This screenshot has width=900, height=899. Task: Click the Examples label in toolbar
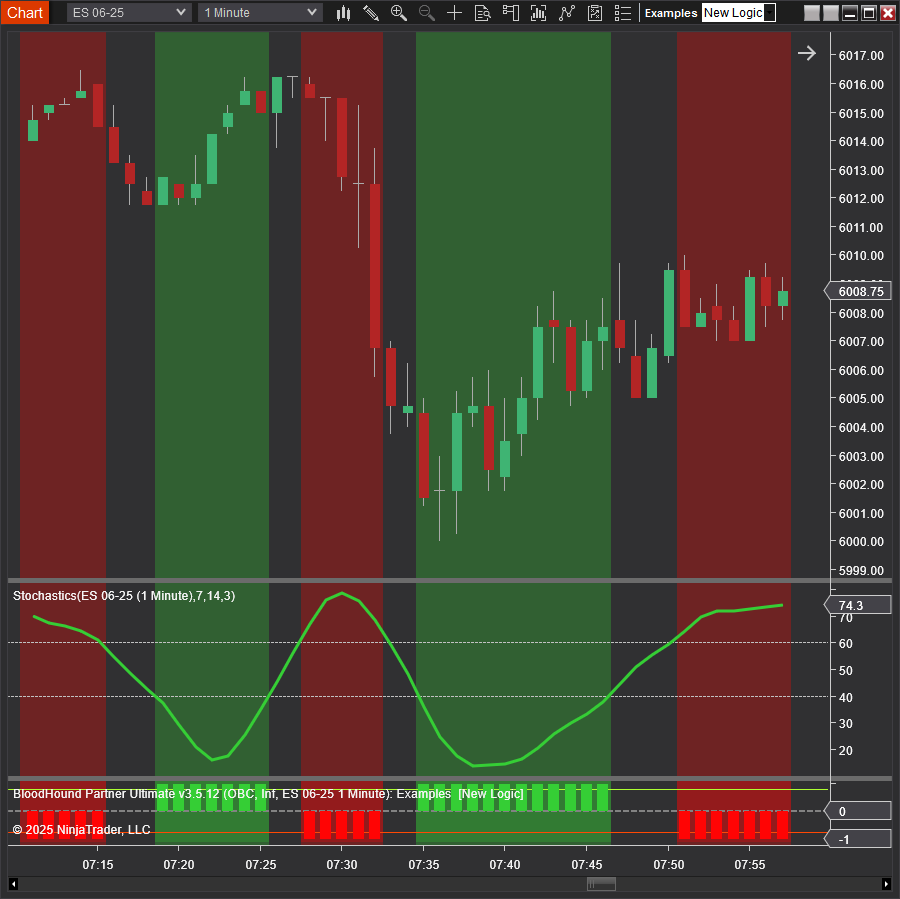click(671, 13)
